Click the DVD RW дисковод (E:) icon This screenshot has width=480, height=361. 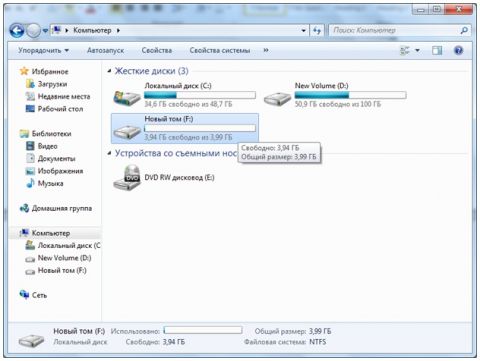(127, 178)
